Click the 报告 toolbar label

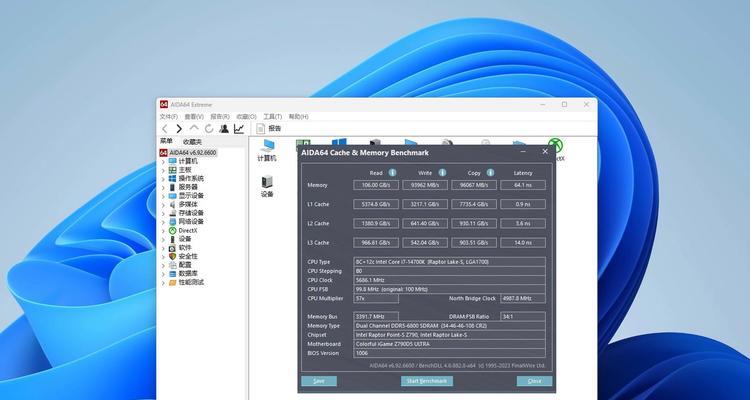tap(275, 129)
